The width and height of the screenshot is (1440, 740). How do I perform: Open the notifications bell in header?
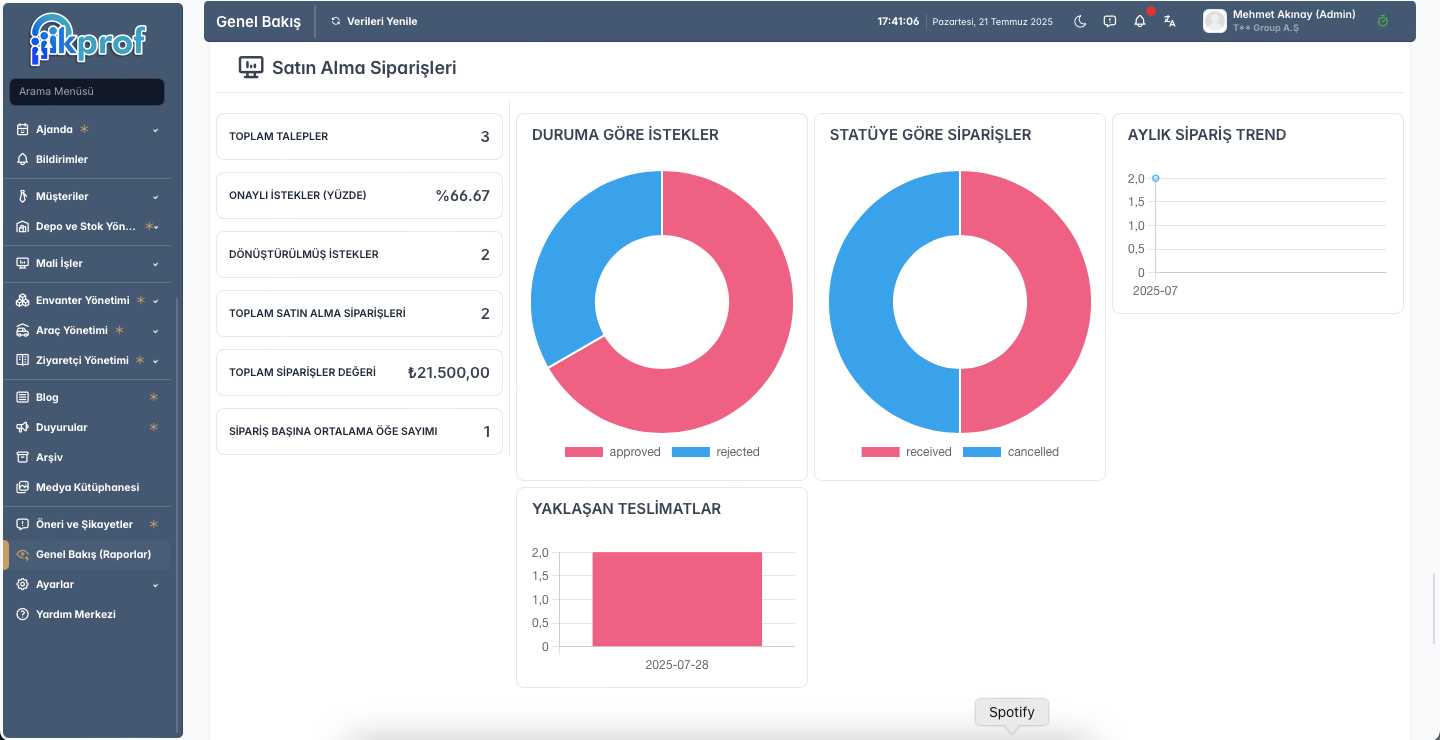click(x=1140, y=21)
